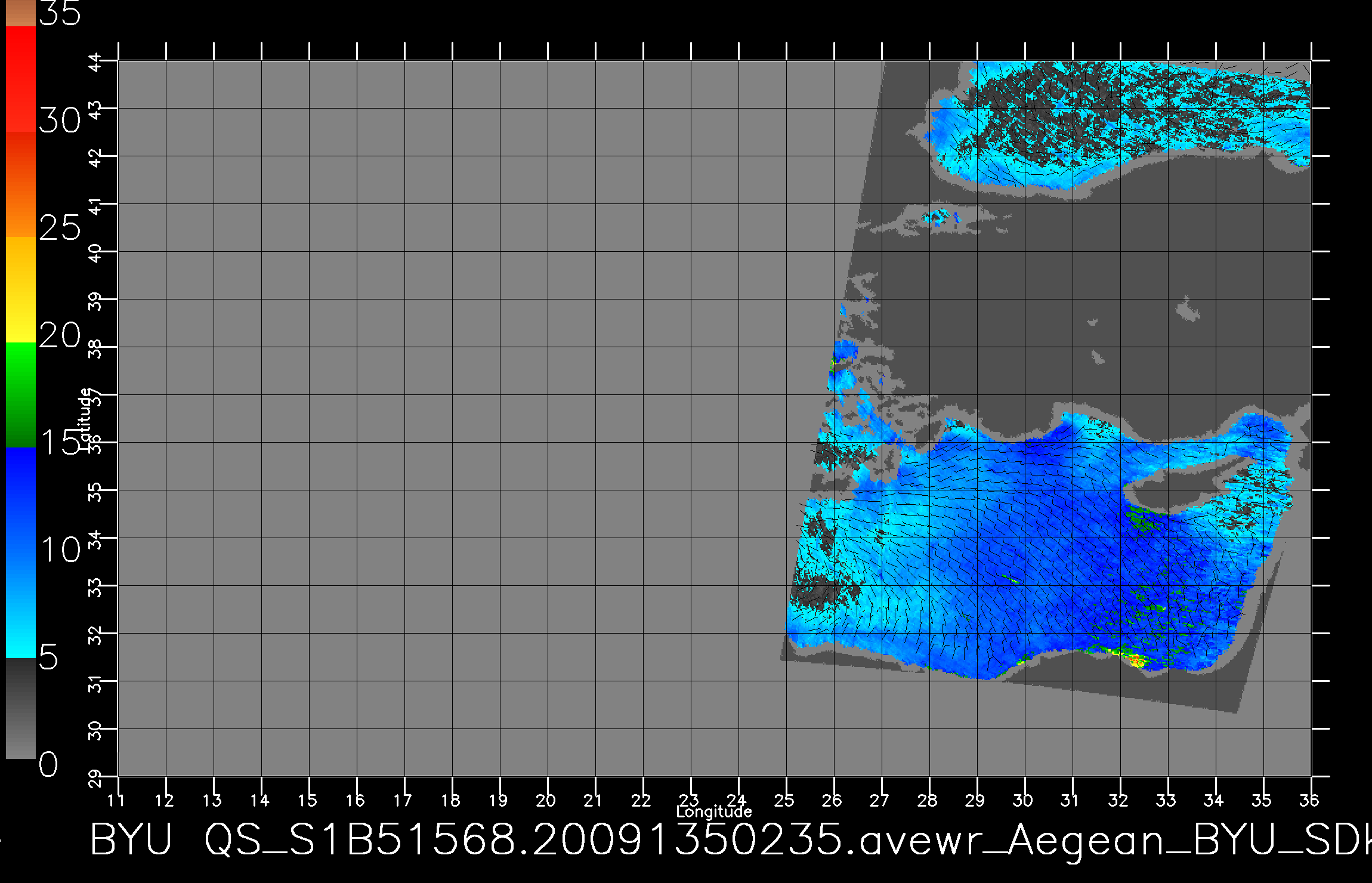The height and width of the screenshot is (883, 1372).
Task: Click the 35 colorbar scale label
Action: pyautogui.click(x=60, y=13)
